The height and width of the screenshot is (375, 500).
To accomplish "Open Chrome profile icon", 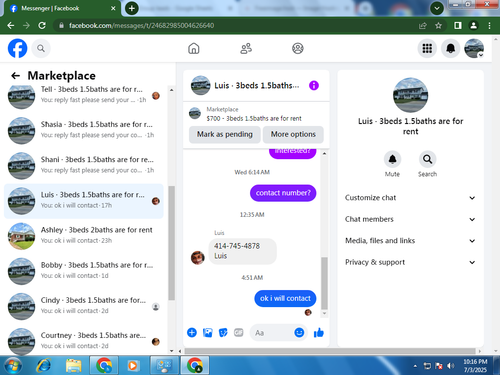I will click(473, 25).
